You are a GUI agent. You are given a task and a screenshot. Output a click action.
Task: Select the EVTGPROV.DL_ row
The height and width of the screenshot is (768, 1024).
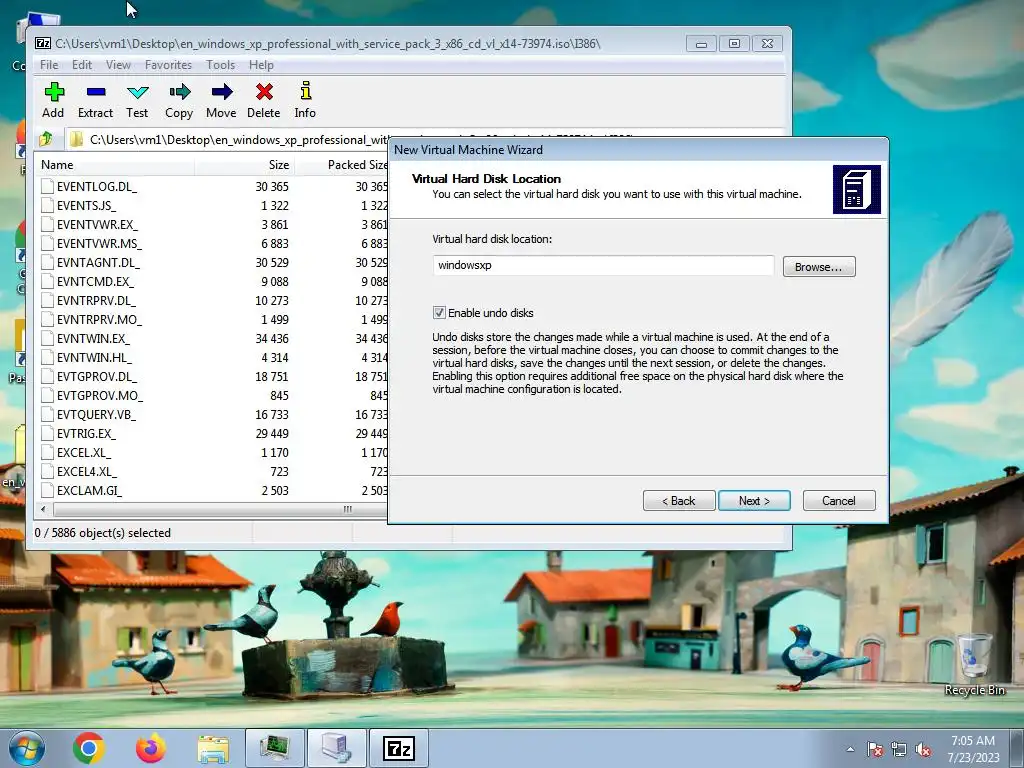coord(212,376)
